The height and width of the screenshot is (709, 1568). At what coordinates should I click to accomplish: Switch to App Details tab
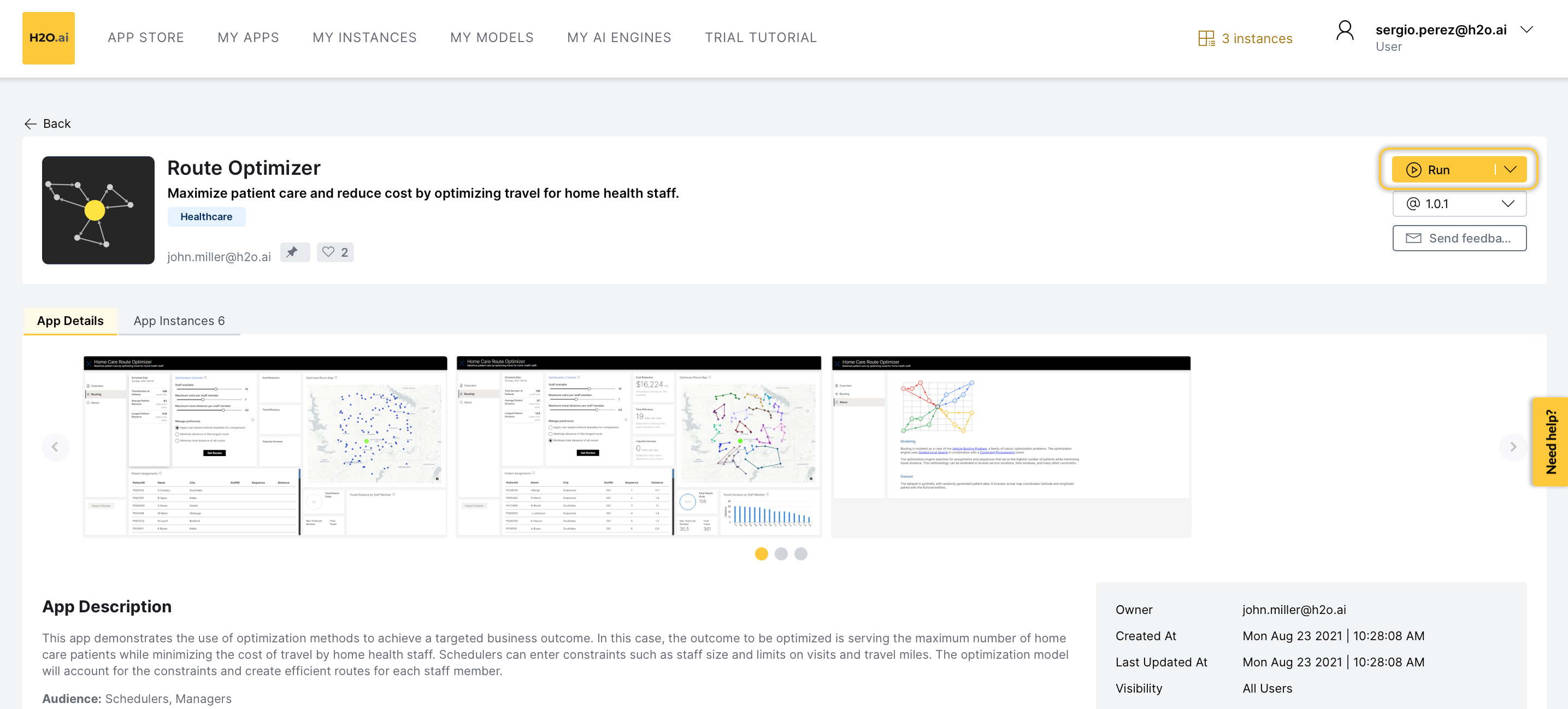(70, 321)
